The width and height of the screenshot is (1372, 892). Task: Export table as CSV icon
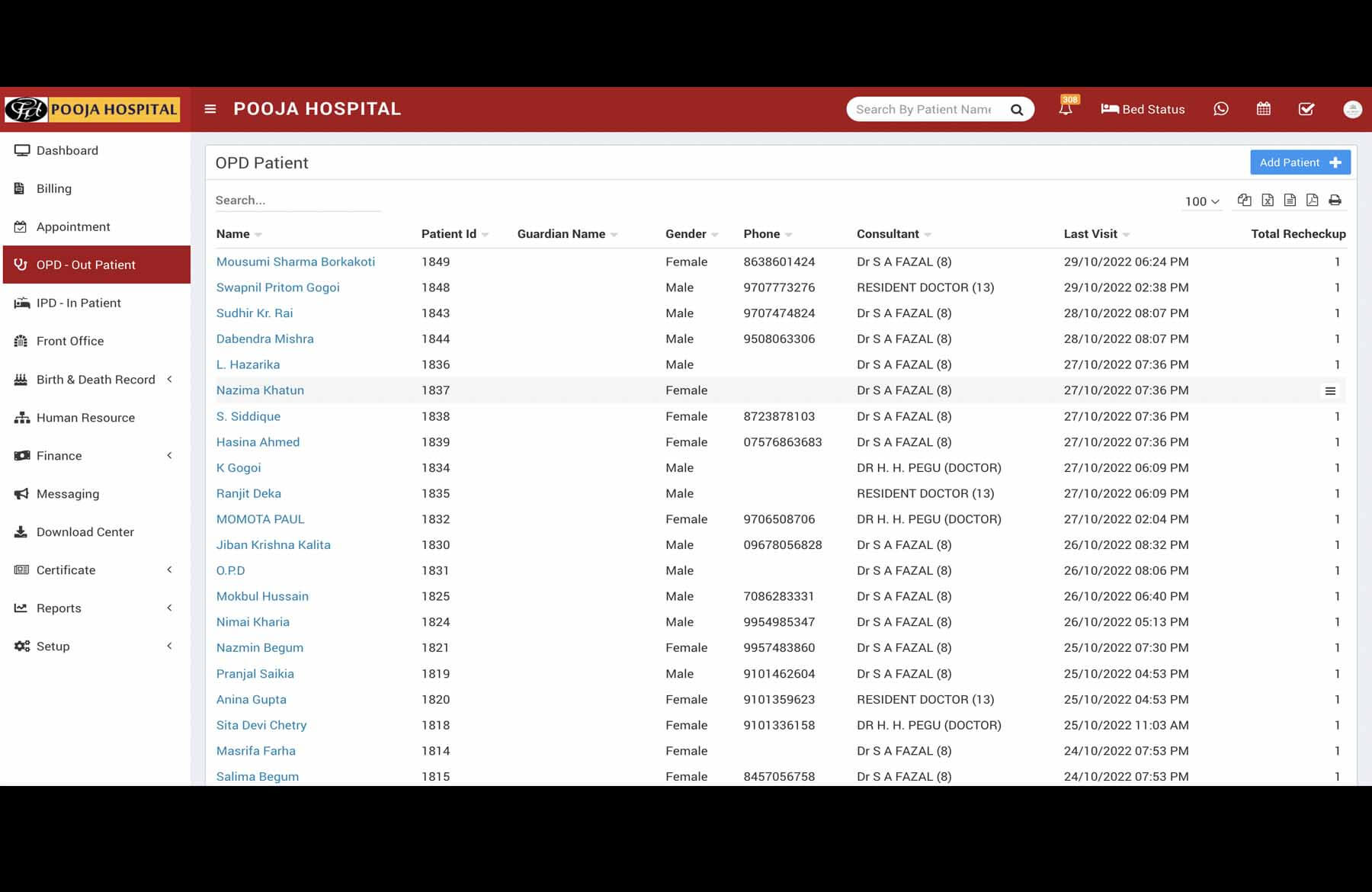(1290, 200)
